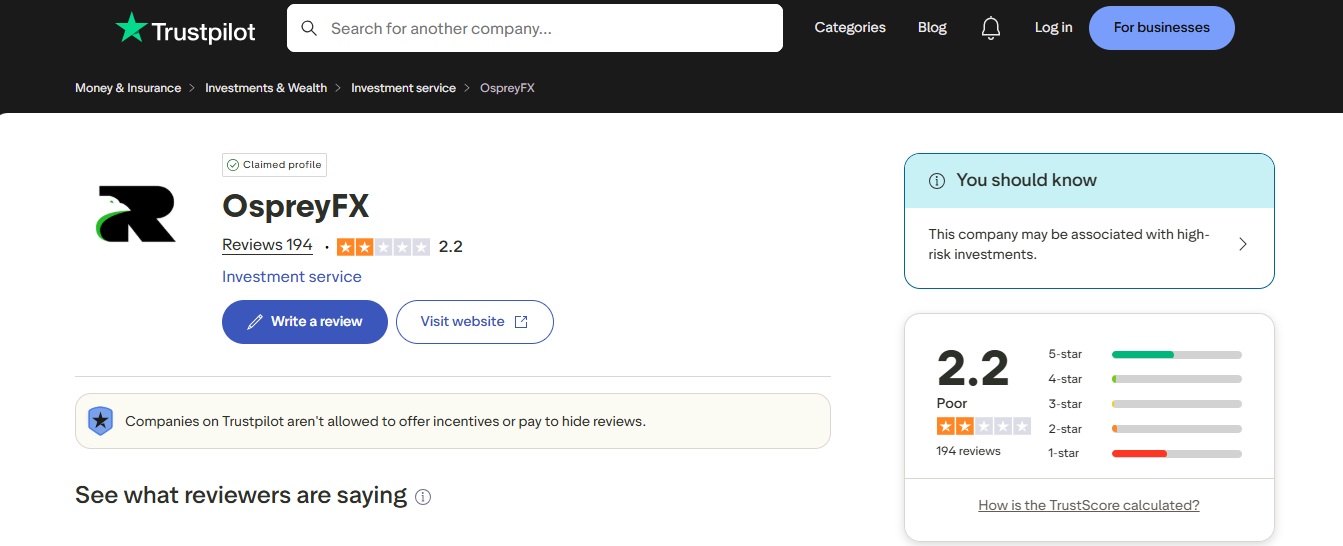
Task: Filter reviews by 3-star bar
Action: click(x=1176, y=404)
